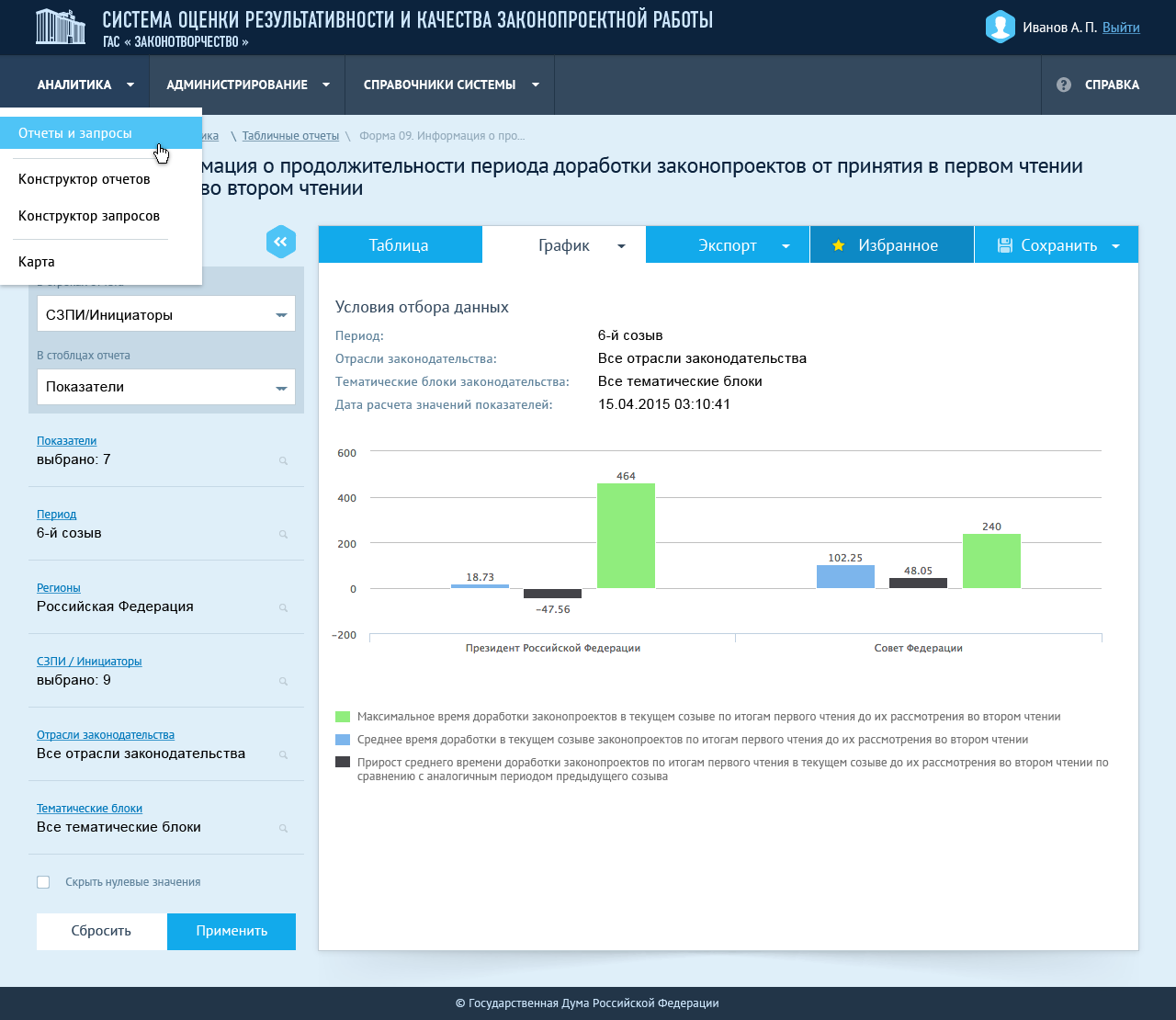Click the Совет Федерации axis label

point(919,648)
